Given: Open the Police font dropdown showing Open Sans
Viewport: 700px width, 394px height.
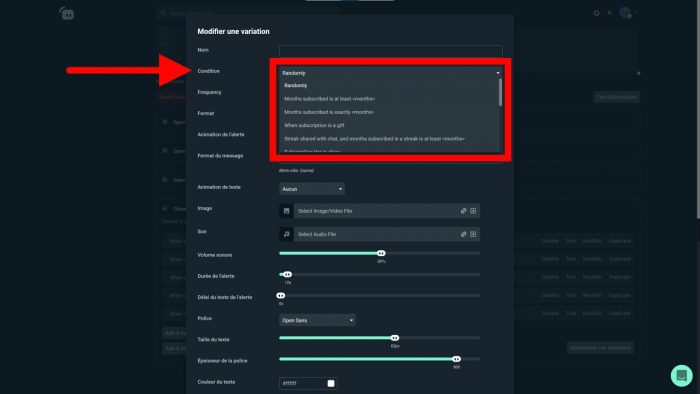Looking at the screenshot, I should click(317, 320).
